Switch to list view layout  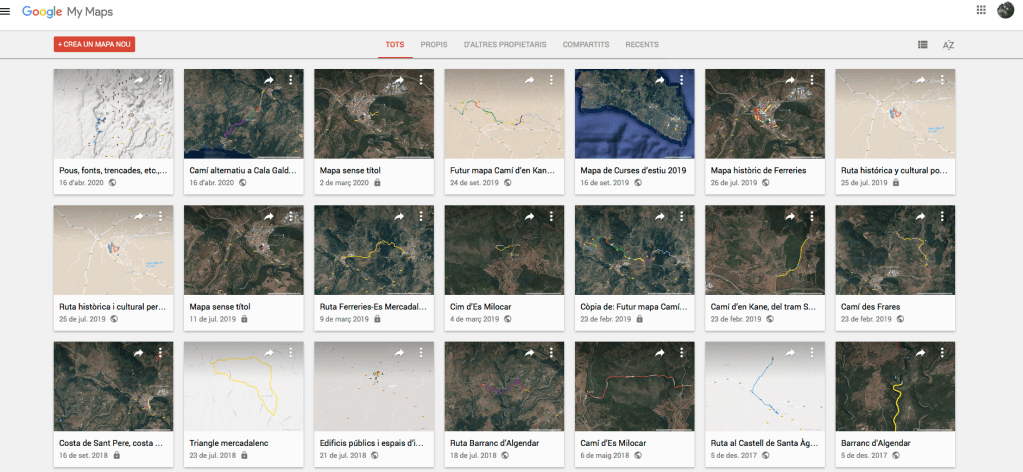coord(922,45)
